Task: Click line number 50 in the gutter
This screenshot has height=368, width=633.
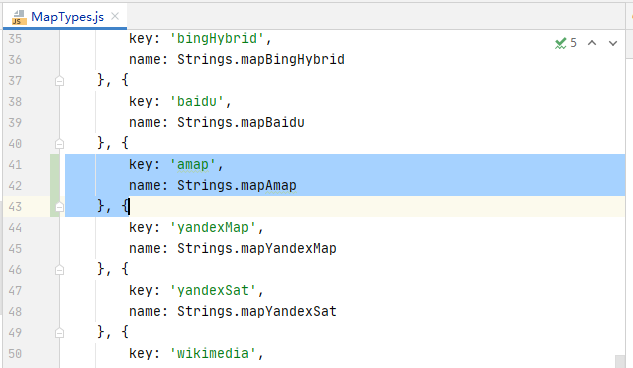Action: pos(15,353)
